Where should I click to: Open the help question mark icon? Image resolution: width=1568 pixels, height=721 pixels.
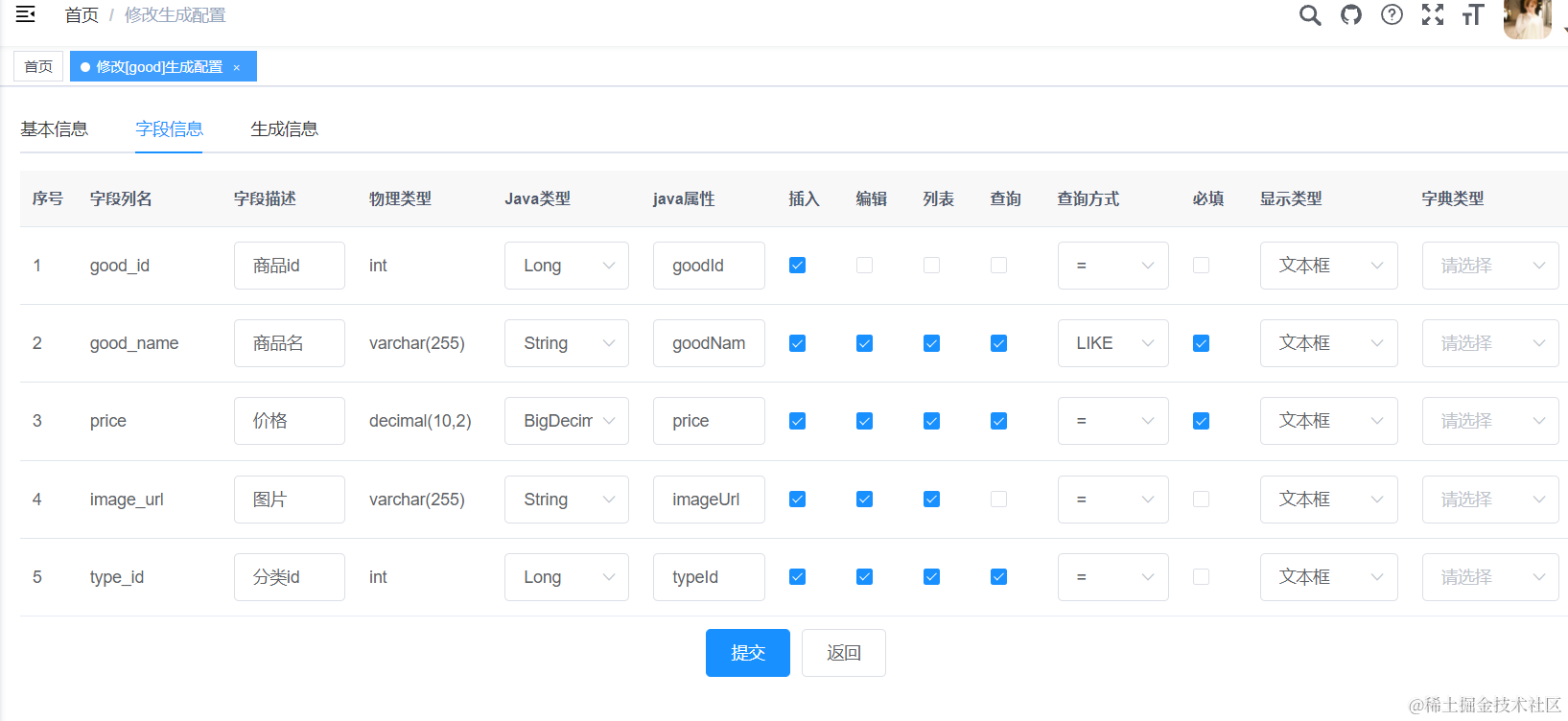[1392, 15]
